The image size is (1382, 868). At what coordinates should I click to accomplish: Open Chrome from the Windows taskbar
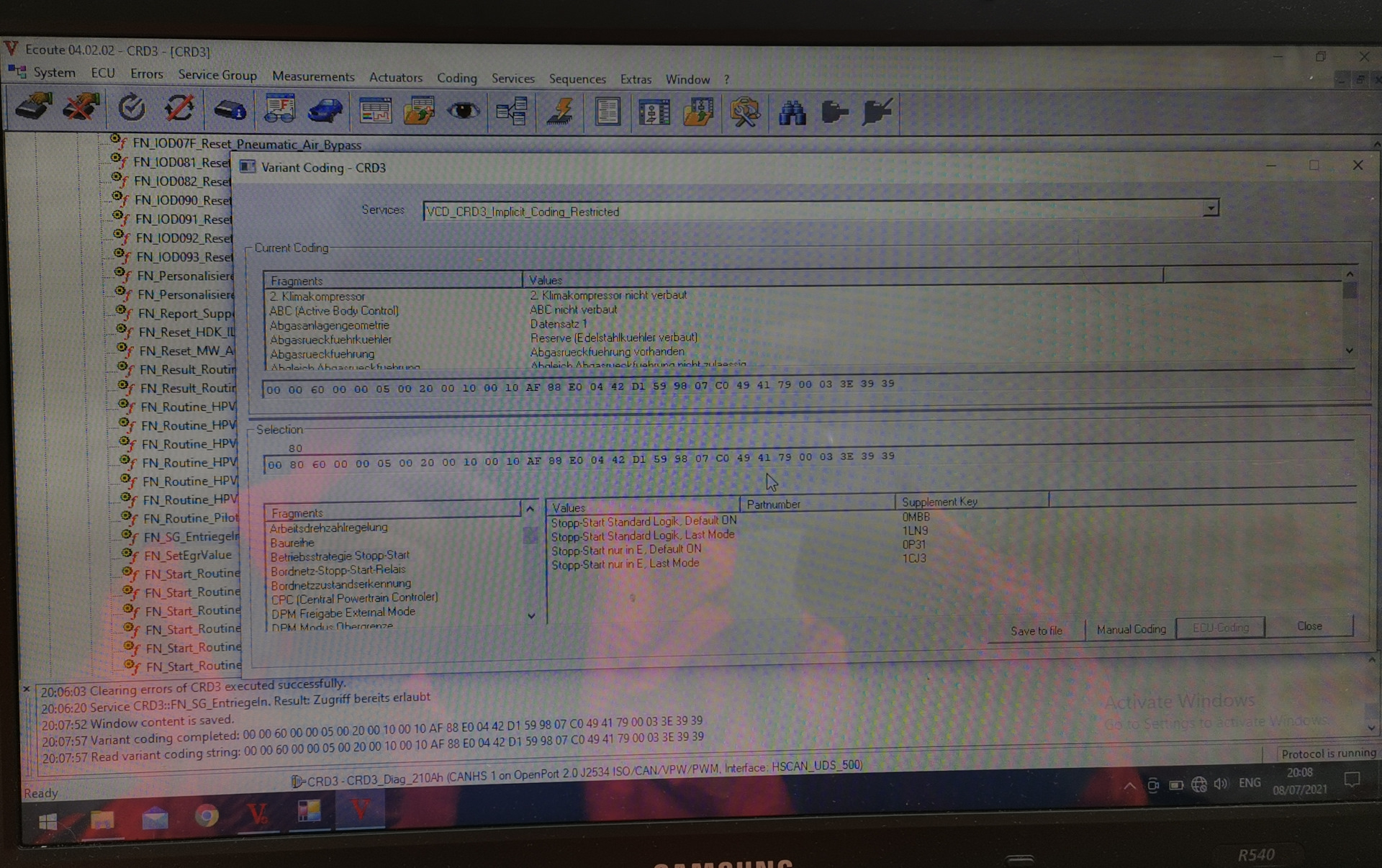207,815
